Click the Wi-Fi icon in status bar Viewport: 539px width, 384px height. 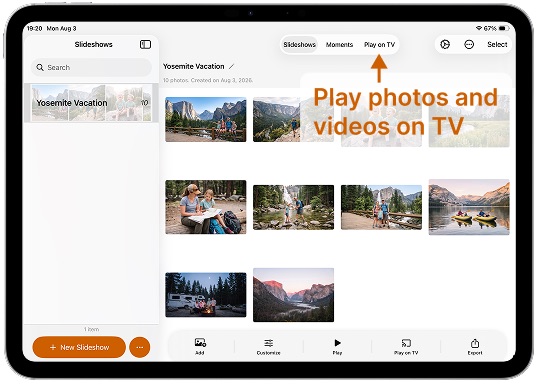pos(478,28)
